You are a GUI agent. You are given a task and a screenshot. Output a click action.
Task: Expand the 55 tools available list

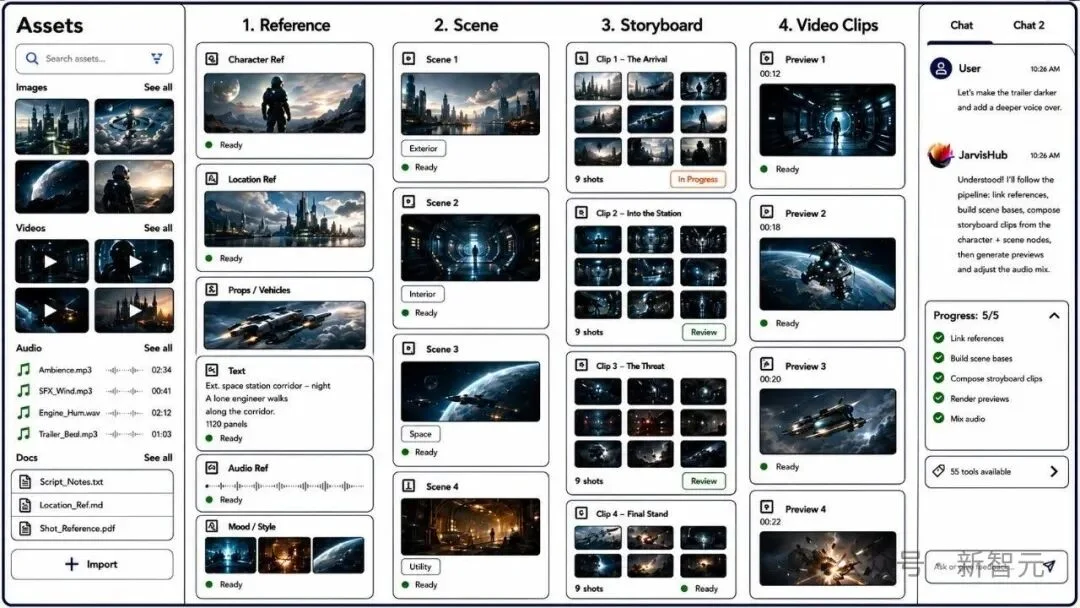[1054, 472]
